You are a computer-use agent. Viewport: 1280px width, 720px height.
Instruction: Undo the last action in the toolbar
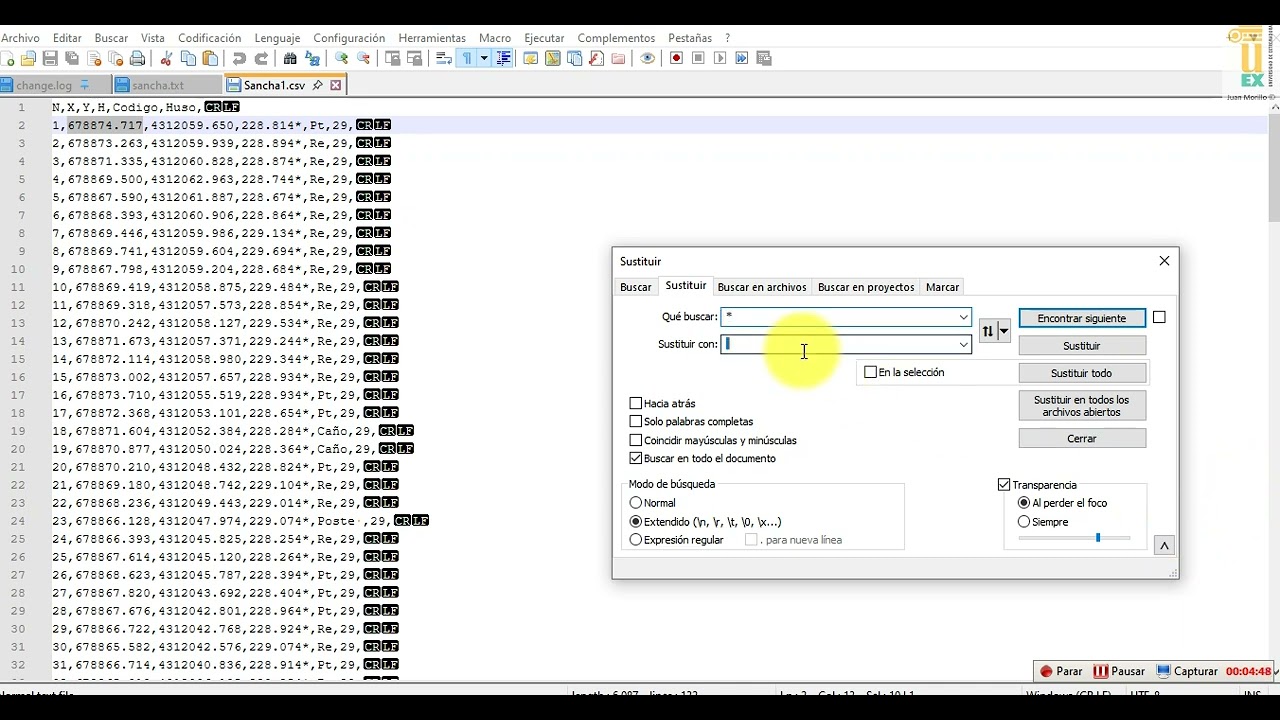coord(239,58)
